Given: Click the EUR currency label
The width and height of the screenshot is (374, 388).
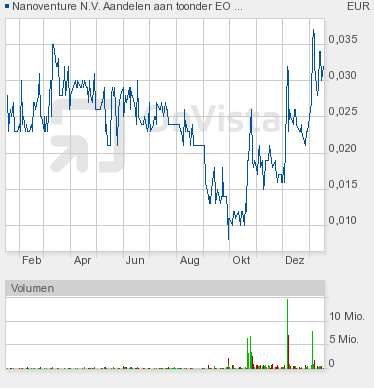Looking at the screenshot, I should click(358, 6).
